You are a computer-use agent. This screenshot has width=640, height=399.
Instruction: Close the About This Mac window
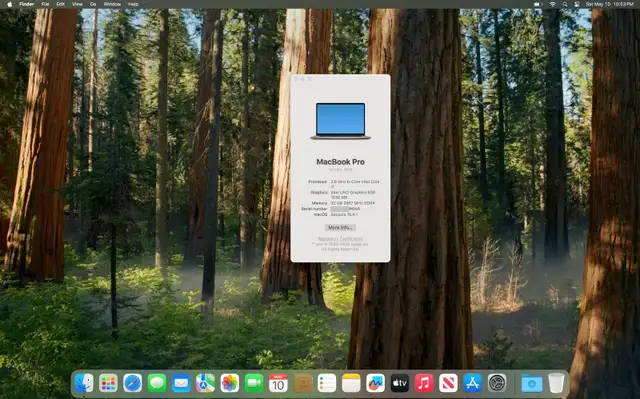296,79
